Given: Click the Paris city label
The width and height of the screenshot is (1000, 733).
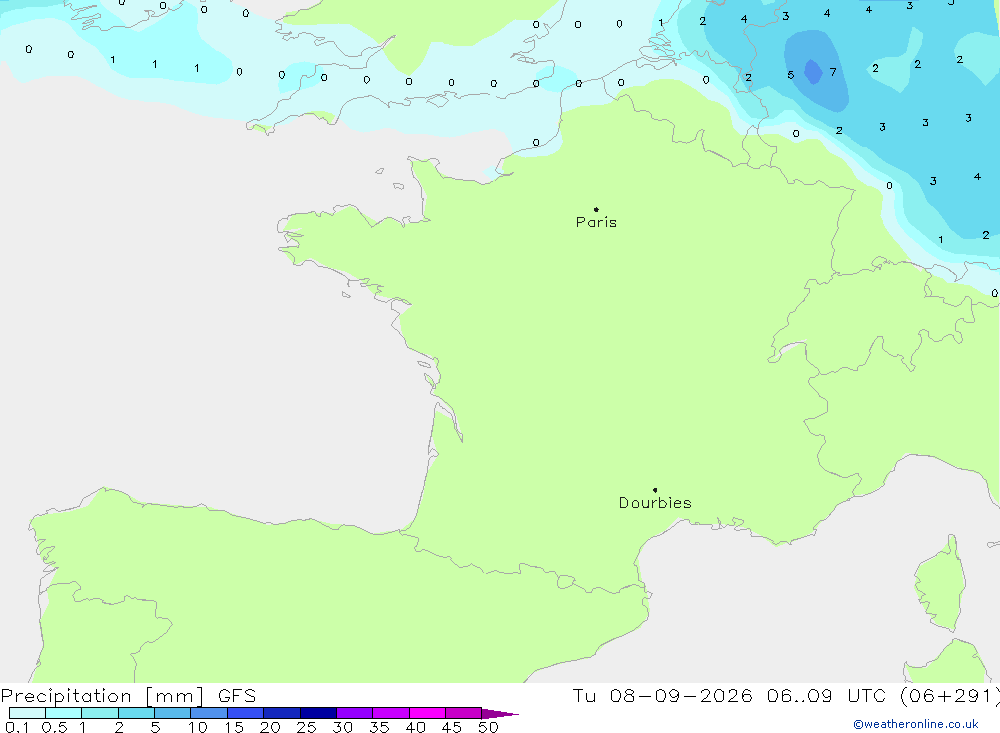Looking at the screenshot, I should (596, 222).
